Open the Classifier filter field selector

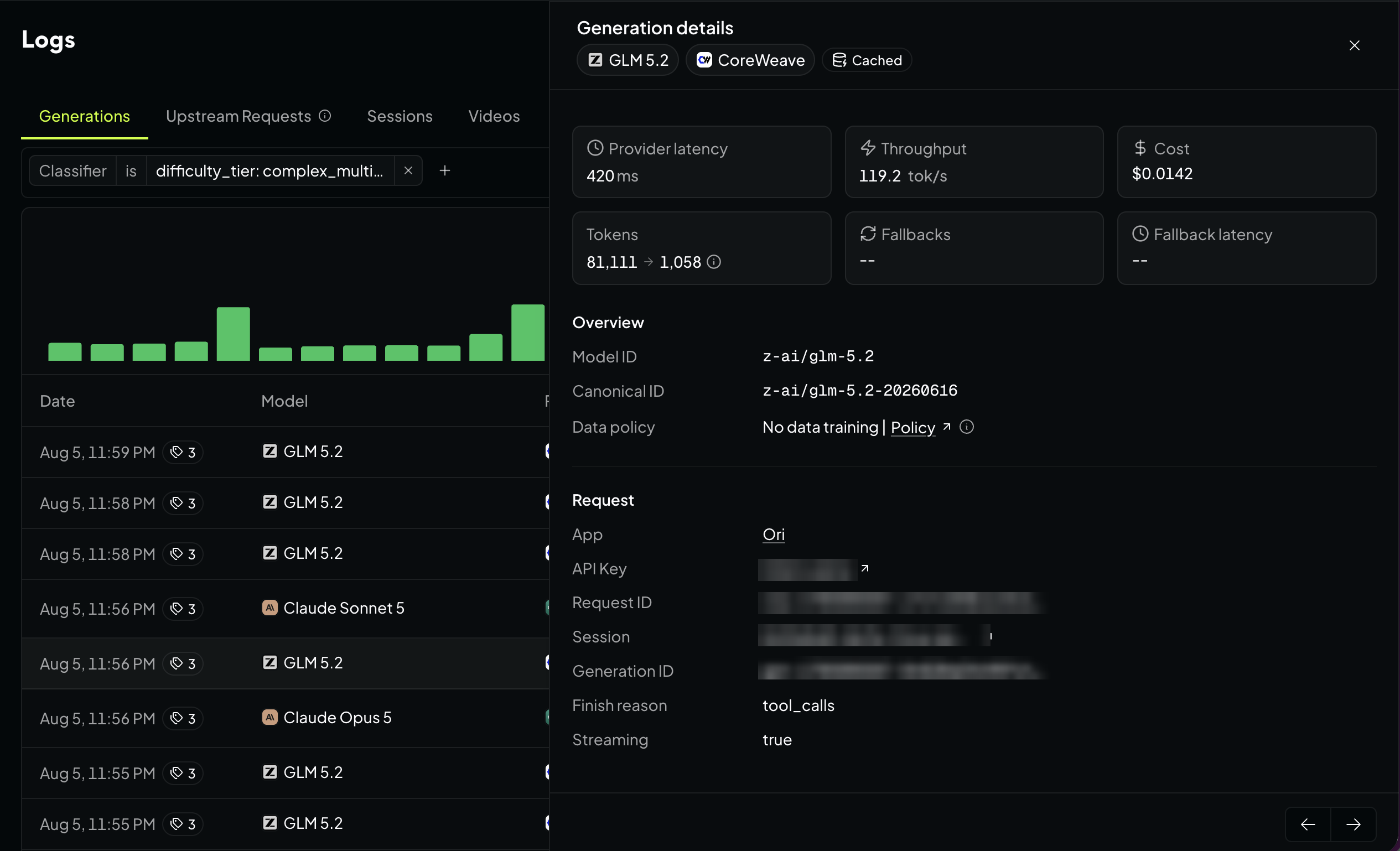pos(72,170)
